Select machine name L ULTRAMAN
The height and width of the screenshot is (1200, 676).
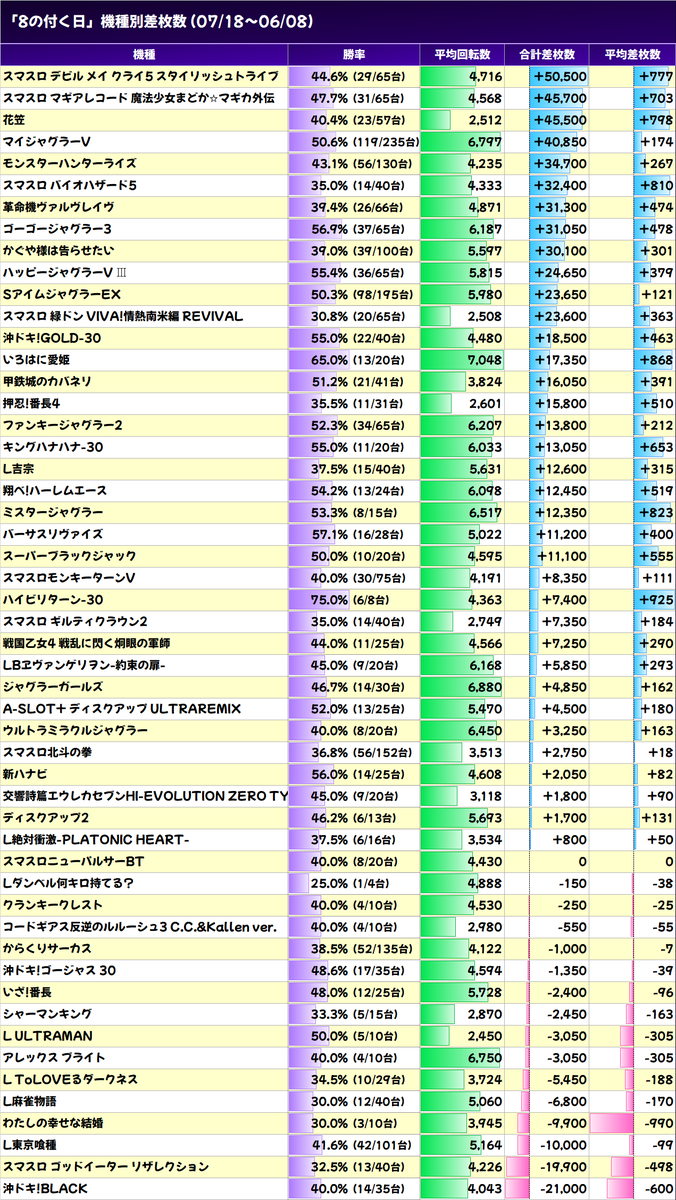(x=48, y=1036)
